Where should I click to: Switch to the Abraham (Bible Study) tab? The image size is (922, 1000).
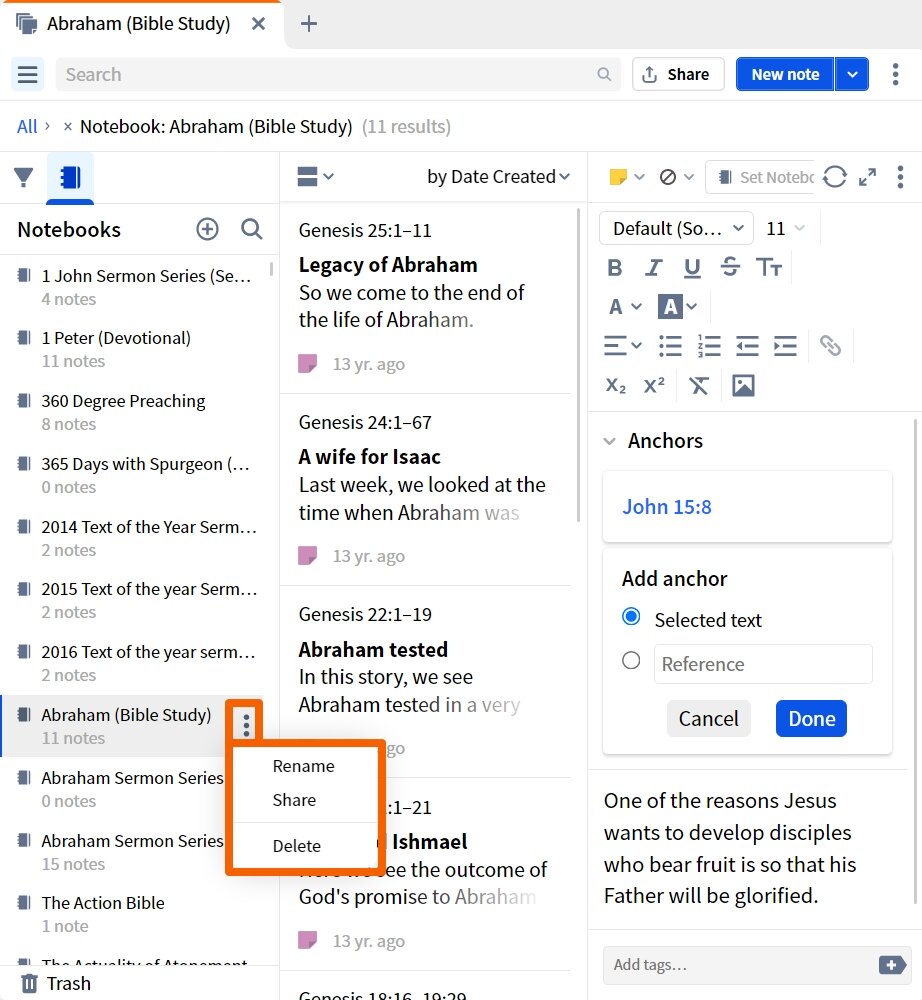tap(138, 24)
